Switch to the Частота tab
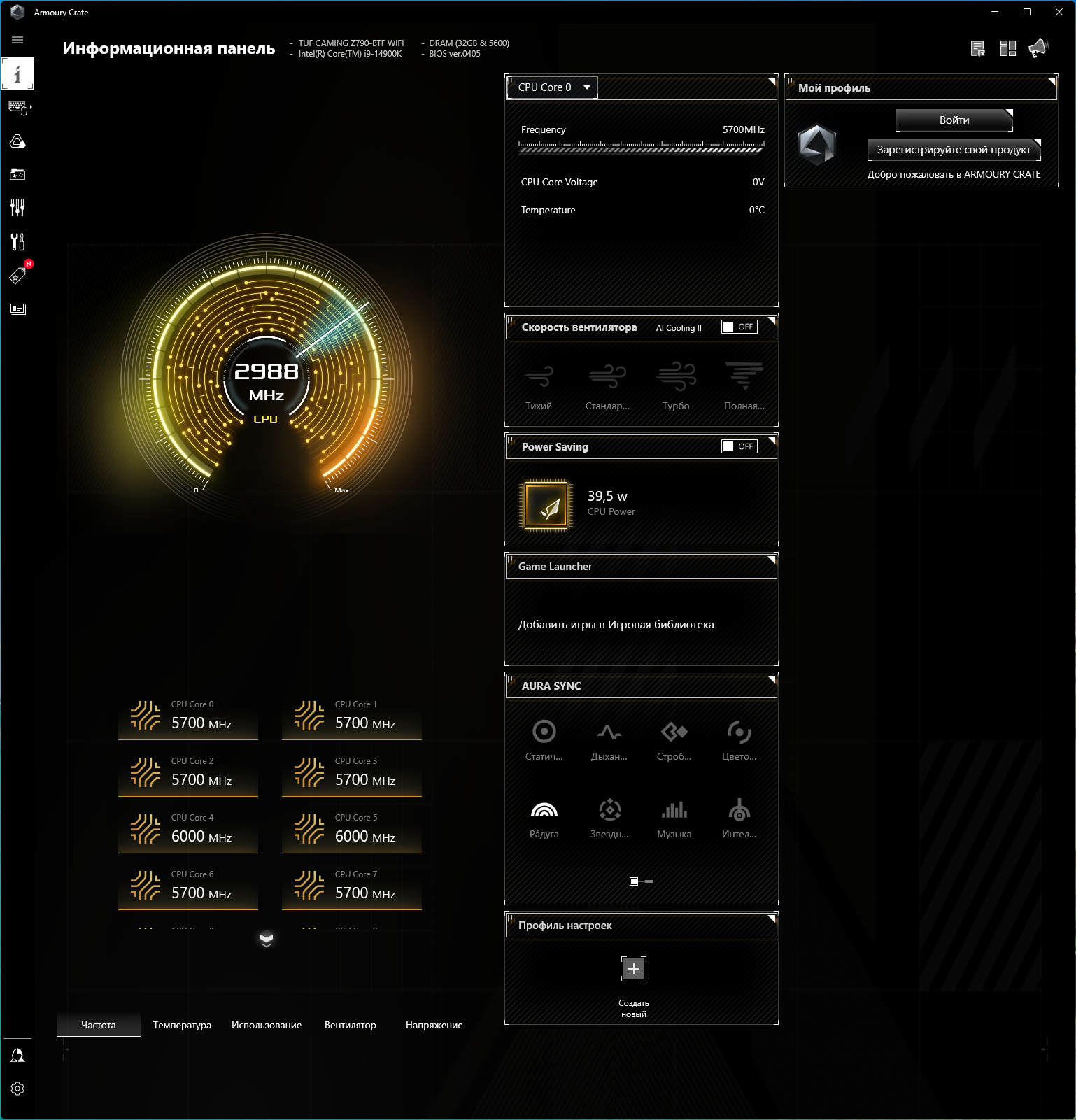Screen dimensions: 1076x1120 tap(99, 1025)
